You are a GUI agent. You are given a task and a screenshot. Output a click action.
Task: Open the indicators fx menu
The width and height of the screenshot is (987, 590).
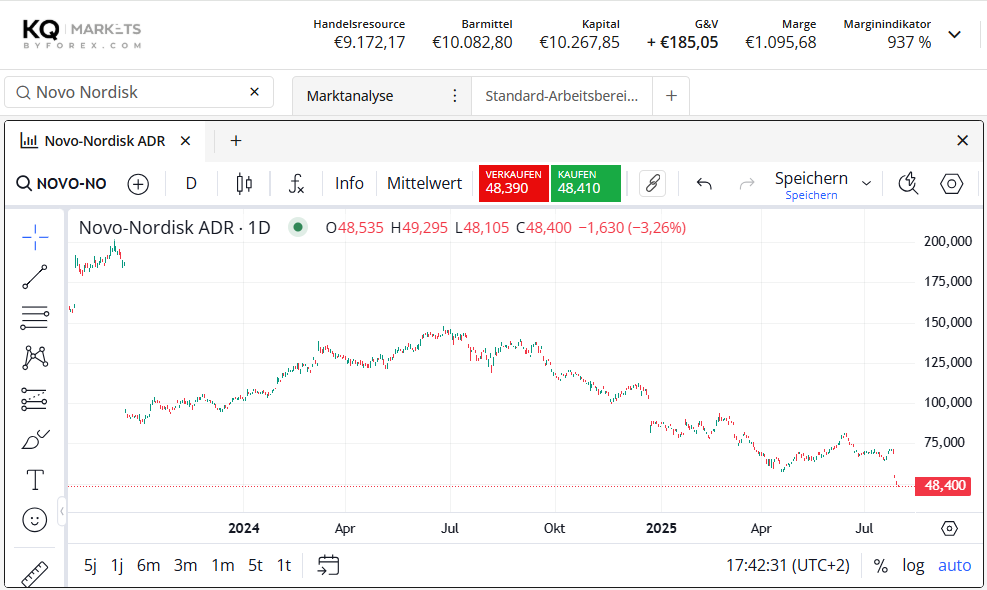click(x=296, y=184)
